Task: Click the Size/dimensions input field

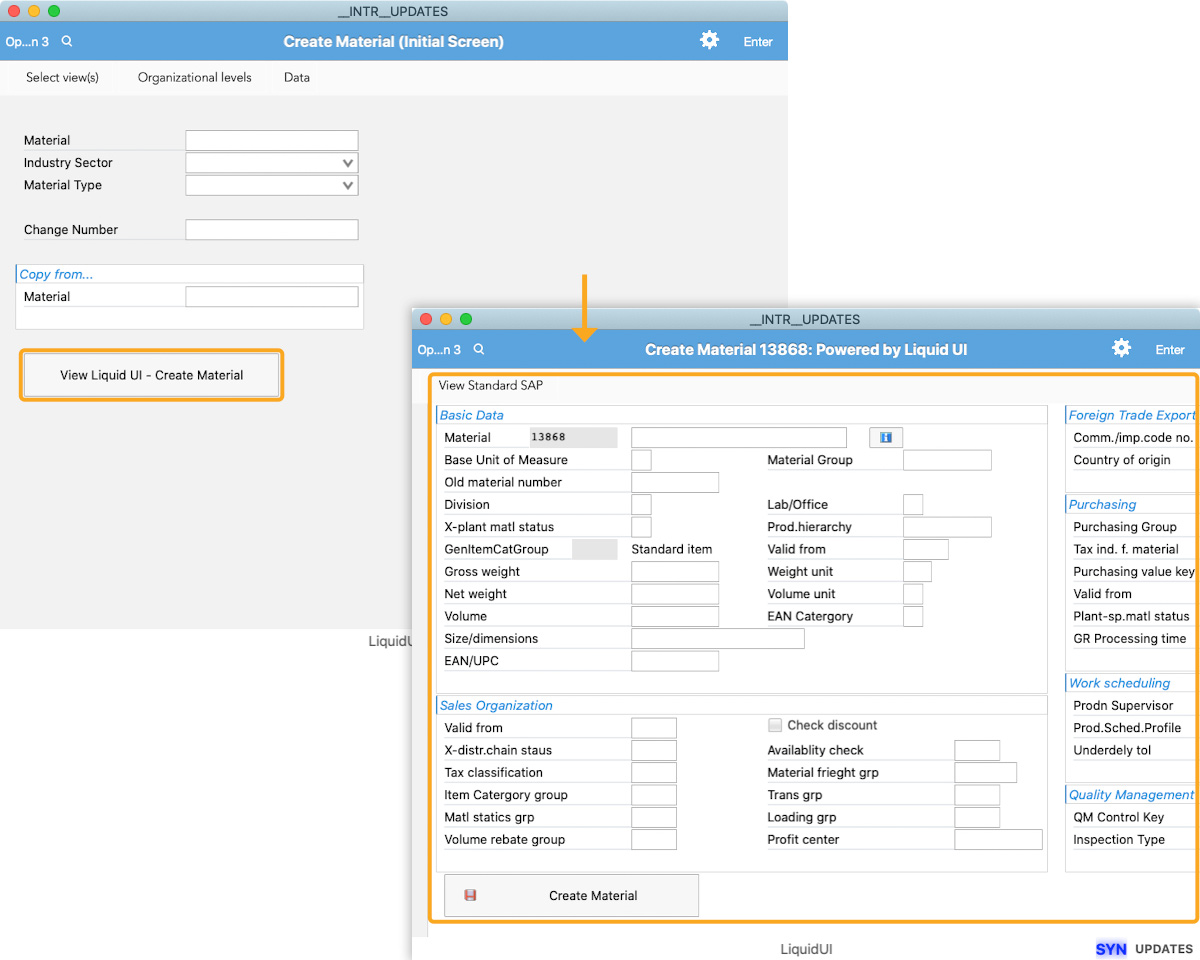Action: pos(717,638)
